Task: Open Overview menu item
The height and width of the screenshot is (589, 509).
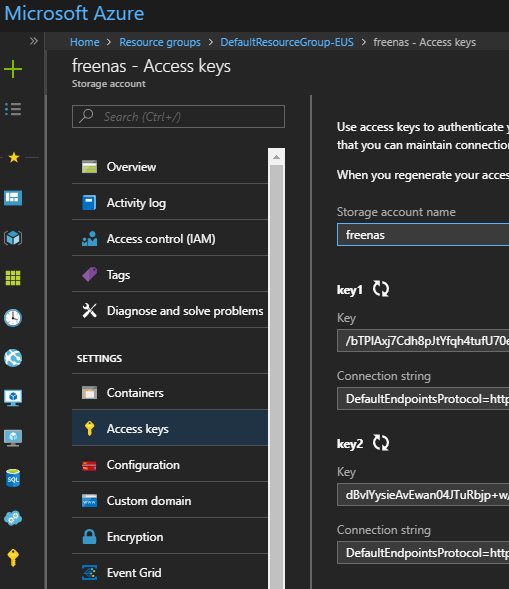Action: tap(170, 167)
